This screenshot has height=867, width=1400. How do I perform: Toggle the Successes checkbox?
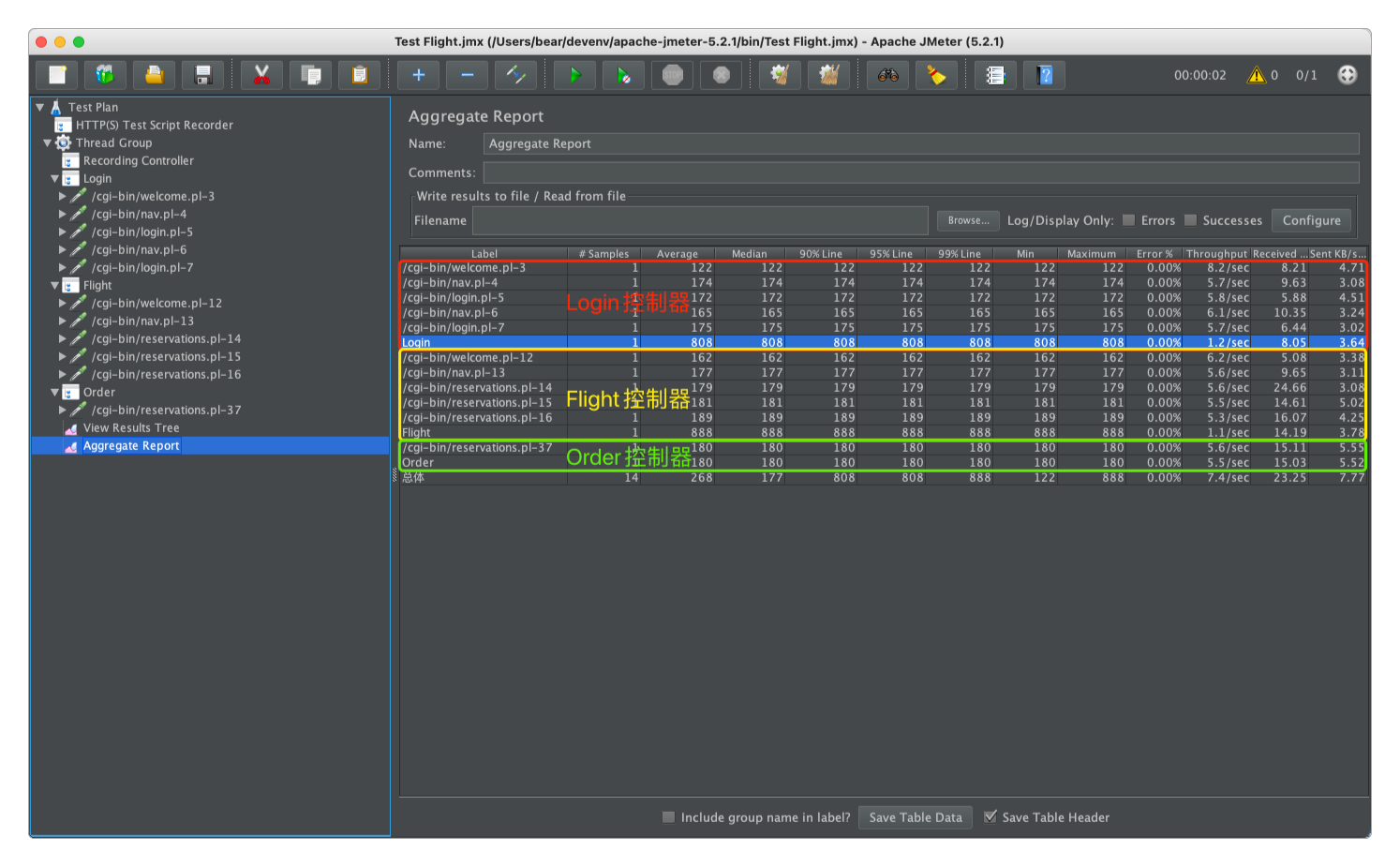[x=1190, y=220]
